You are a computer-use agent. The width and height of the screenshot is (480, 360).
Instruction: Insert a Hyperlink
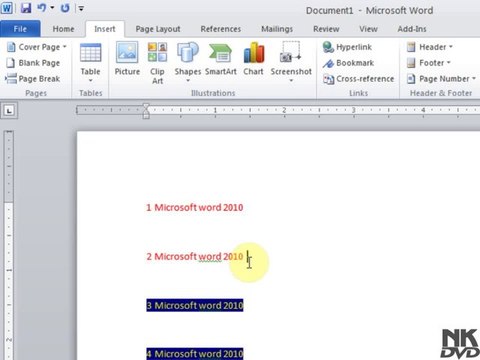[x=347, y=47]
